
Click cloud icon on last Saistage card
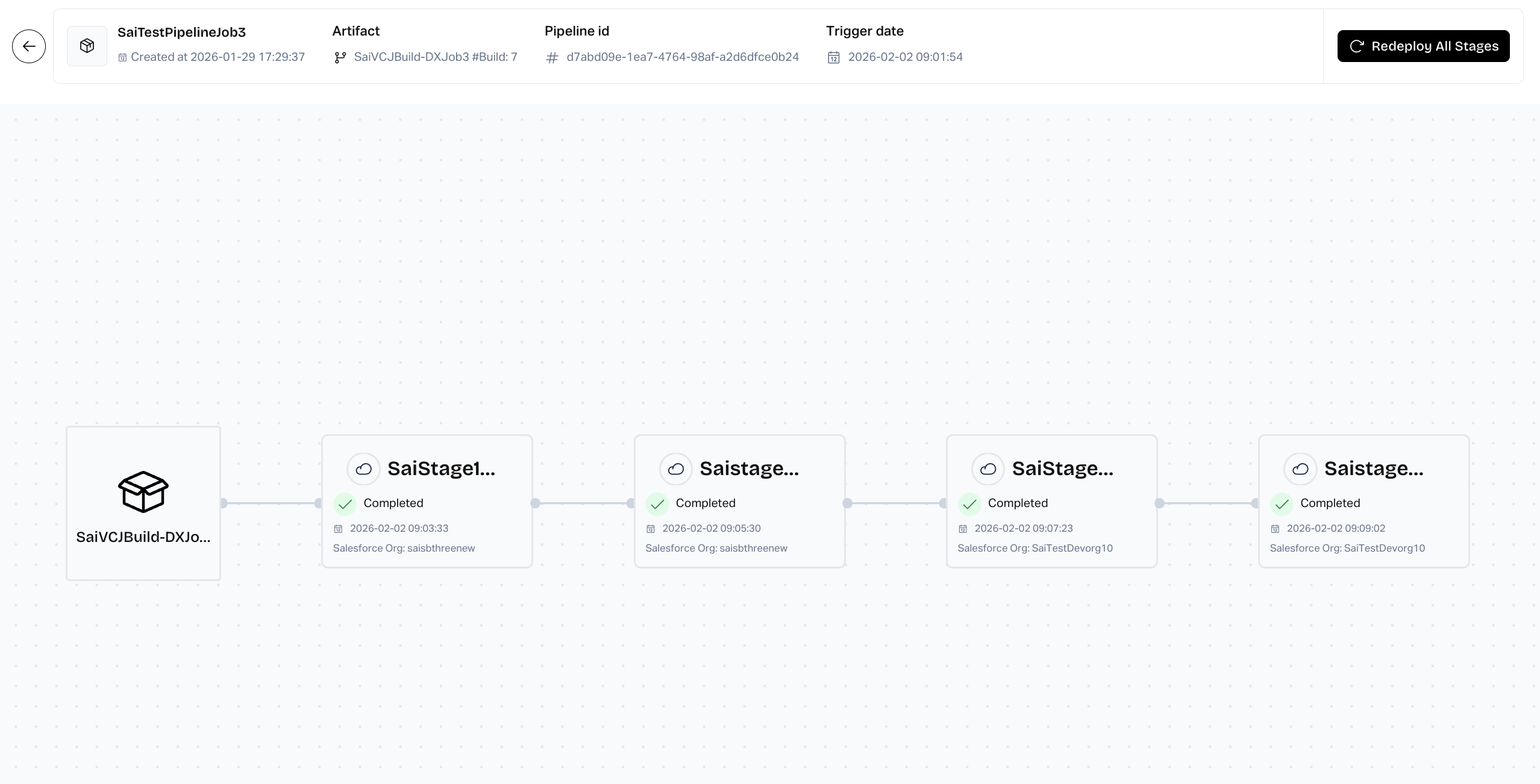pos(1300,469)
